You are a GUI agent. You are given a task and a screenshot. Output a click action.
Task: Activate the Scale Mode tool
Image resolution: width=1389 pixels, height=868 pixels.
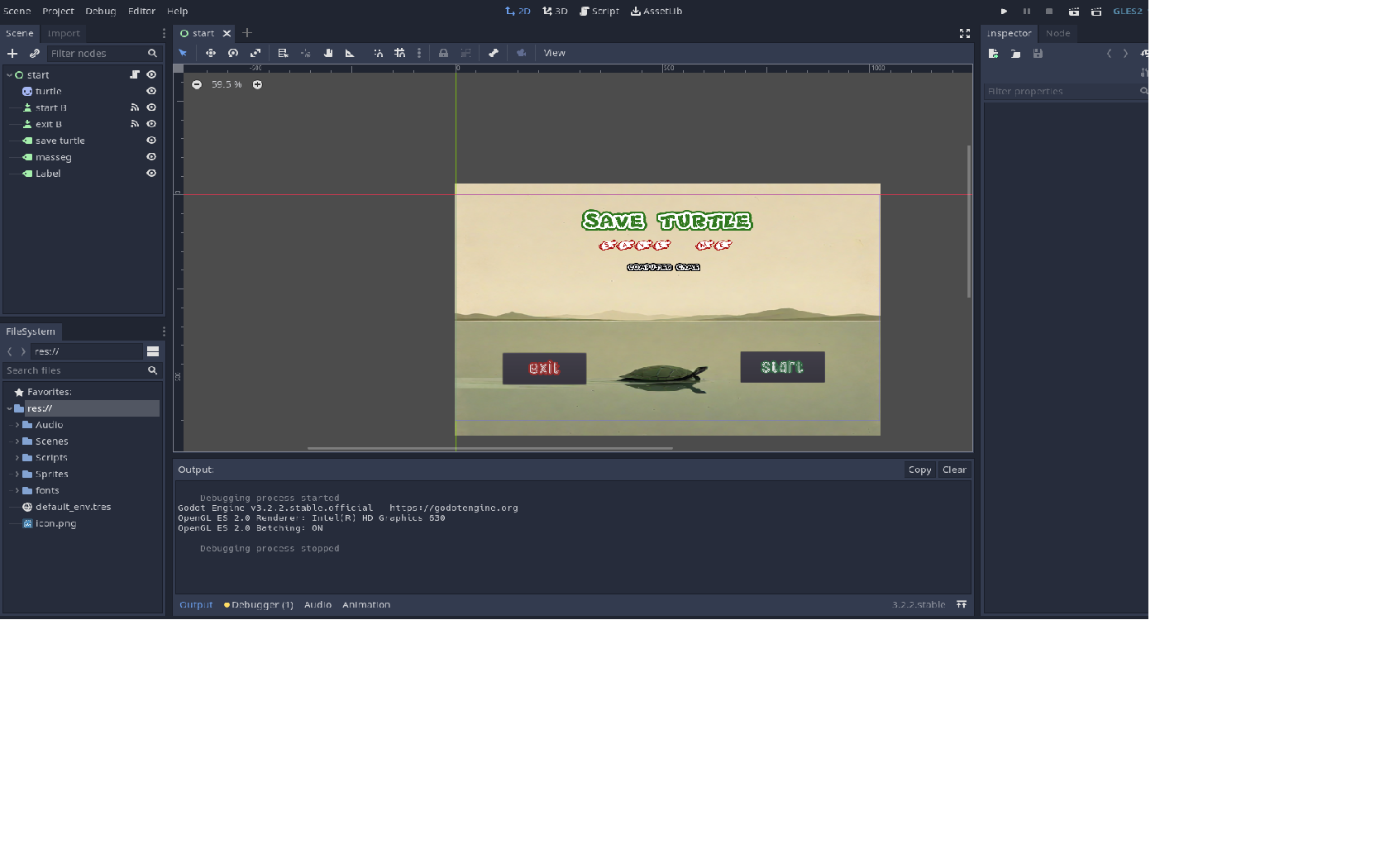point(255,53)
